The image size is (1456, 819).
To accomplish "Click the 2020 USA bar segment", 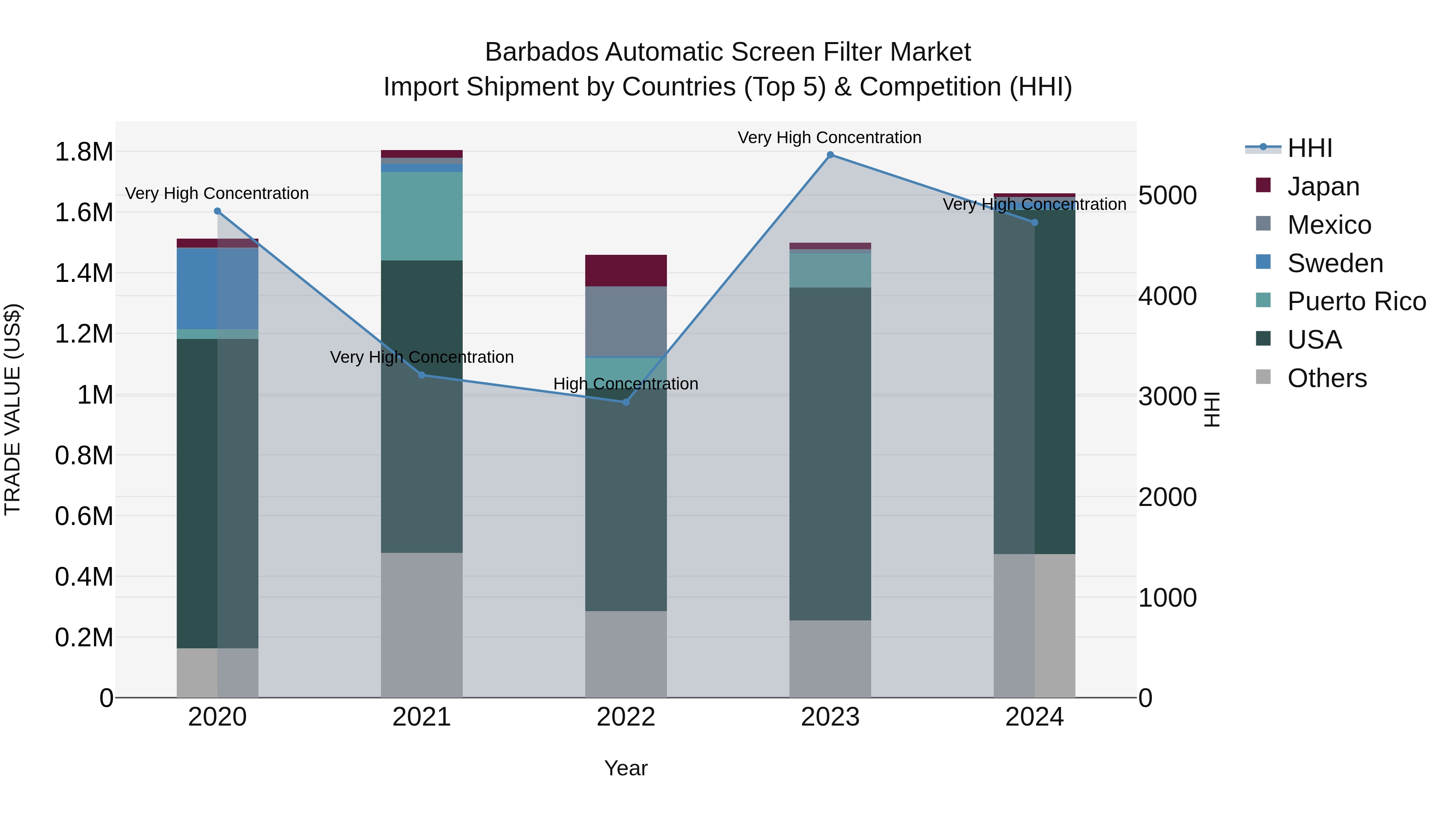I will click(218, 493).
